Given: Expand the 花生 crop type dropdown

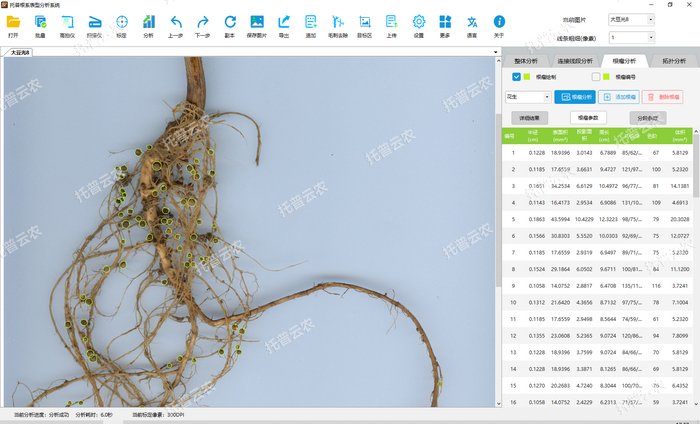Looking at the screenshot, I should pos(527,97).
